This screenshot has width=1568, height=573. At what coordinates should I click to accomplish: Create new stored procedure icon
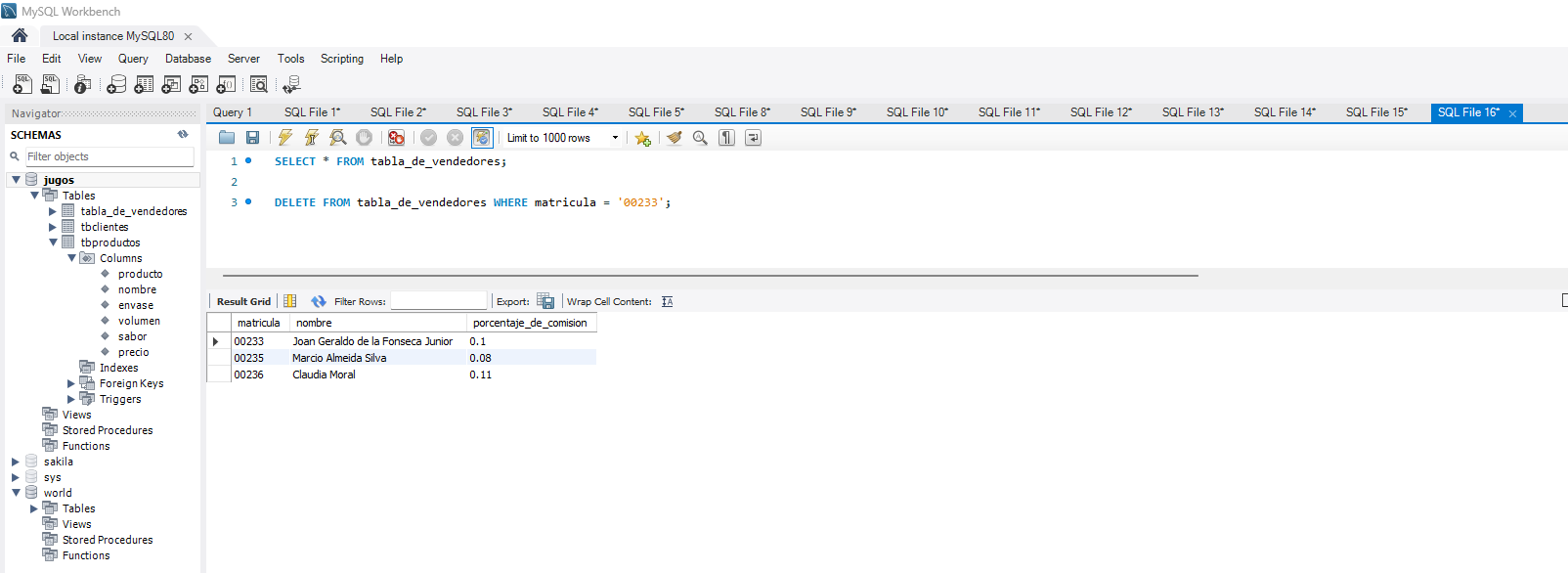coord(198,85)
